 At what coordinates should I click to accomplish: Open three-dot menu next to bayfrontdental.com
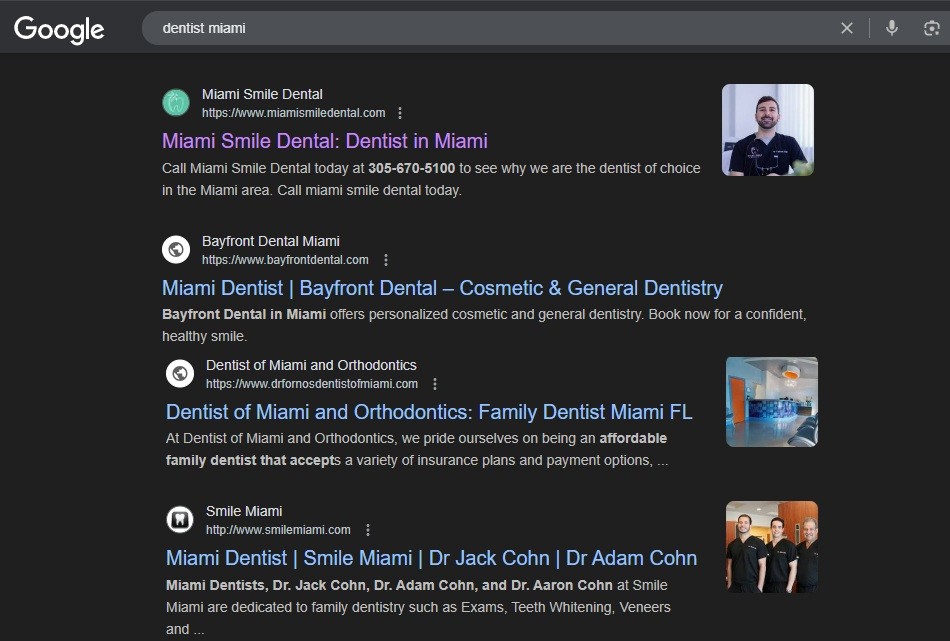tap(386, 260)
